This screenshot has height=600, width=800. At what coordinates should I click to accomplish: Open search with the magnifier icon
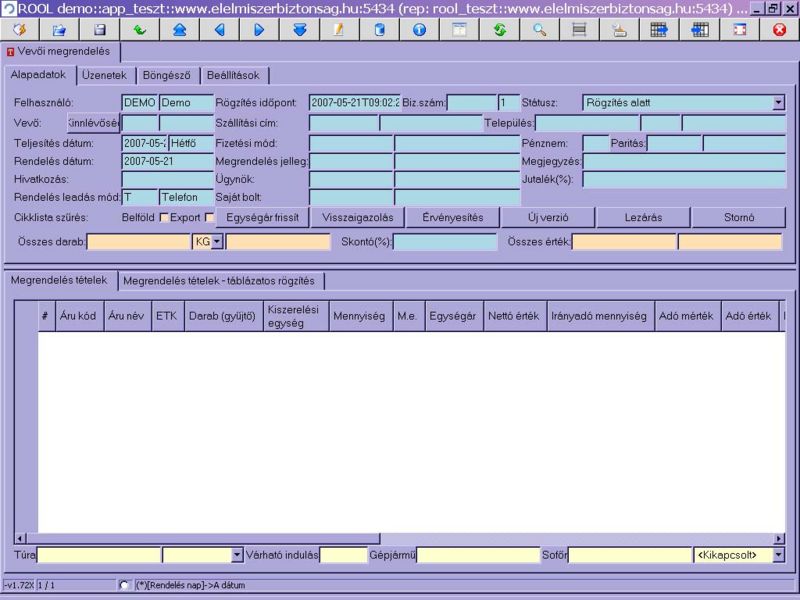(x=539, y=30)
